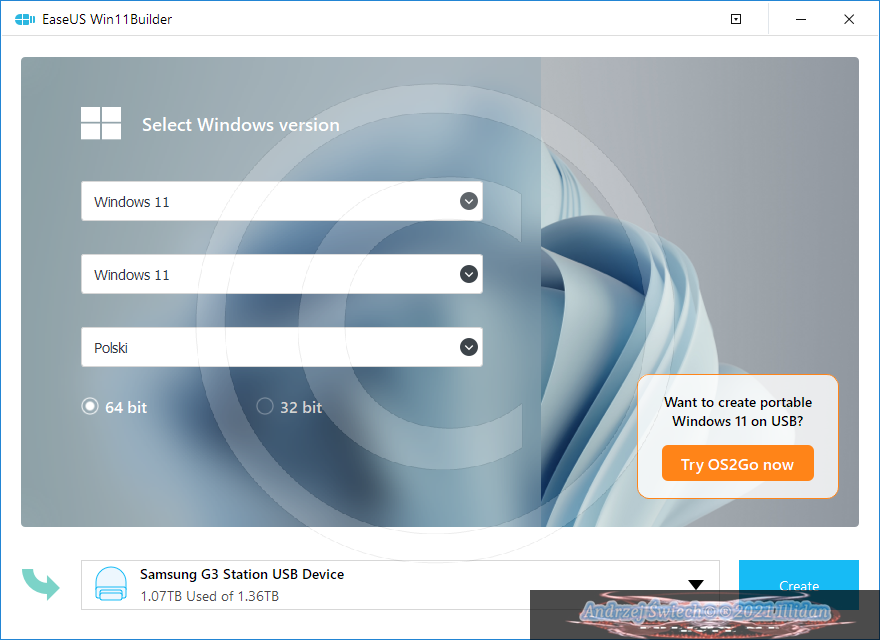This screenshot has height=640, width=880.
Task: Expand the first Windows 11 dropdown arrow
Action: (x=469, y=201)
